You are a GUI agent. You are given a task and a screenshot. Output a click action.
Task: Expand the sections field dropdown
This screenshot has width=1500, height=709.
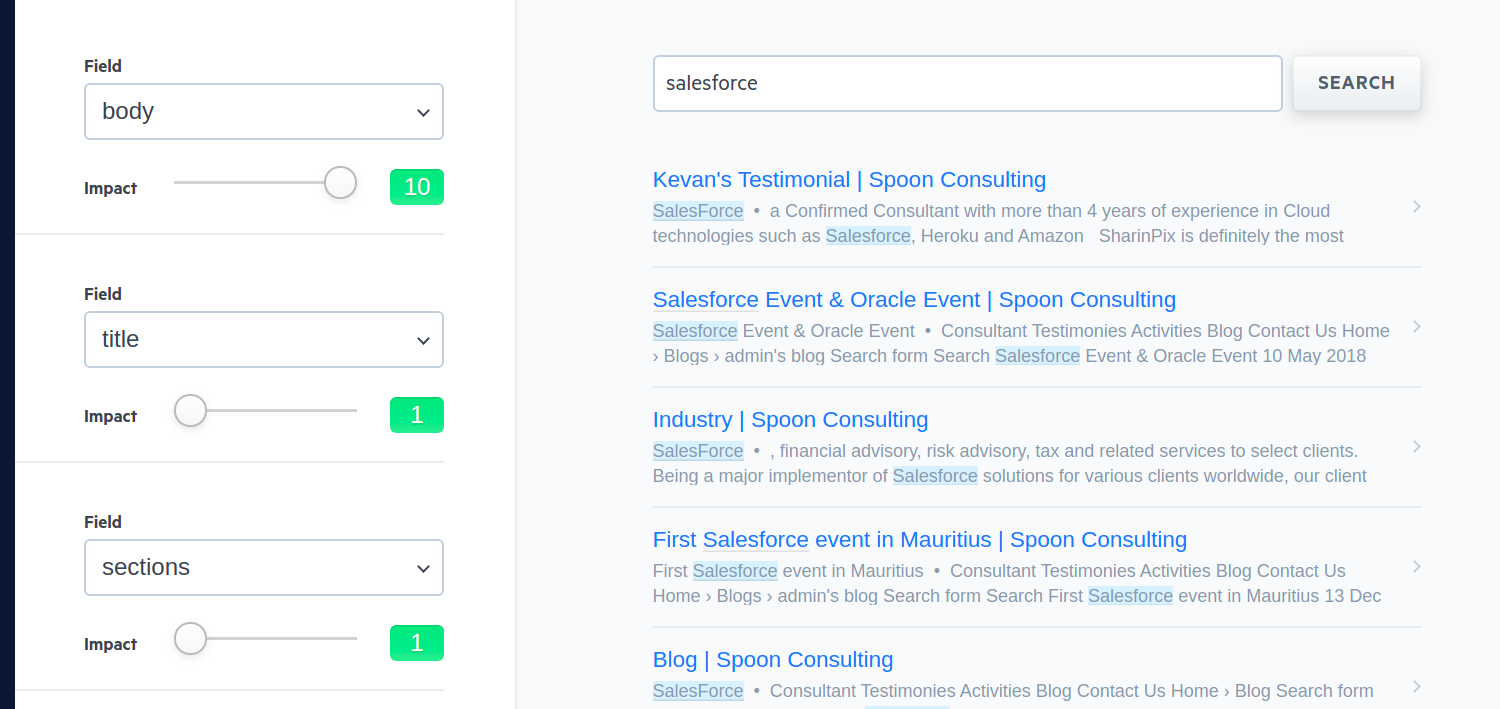point(264,568)
